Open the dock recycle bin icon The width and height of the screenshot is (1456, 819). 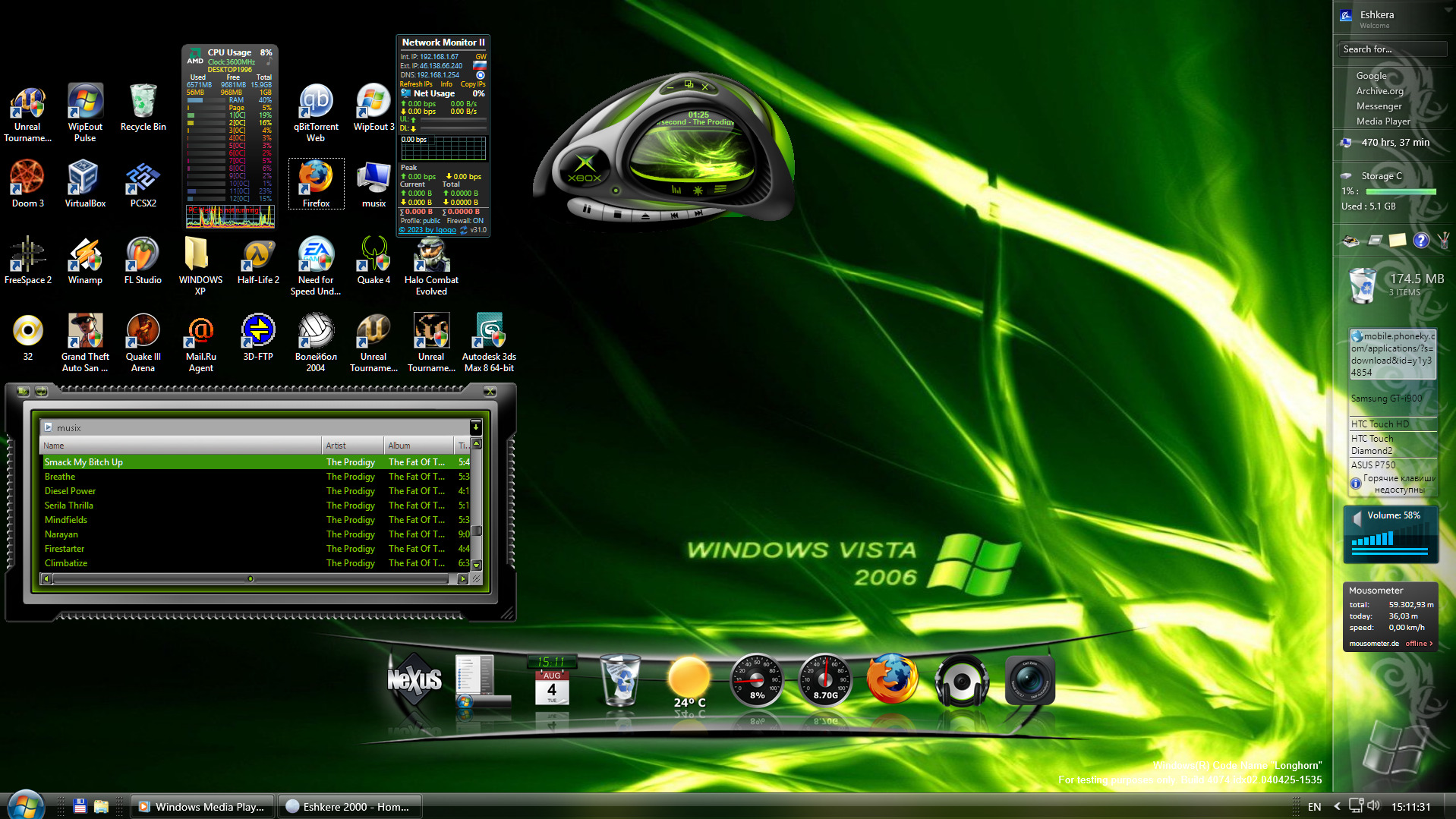pos(620,679)
